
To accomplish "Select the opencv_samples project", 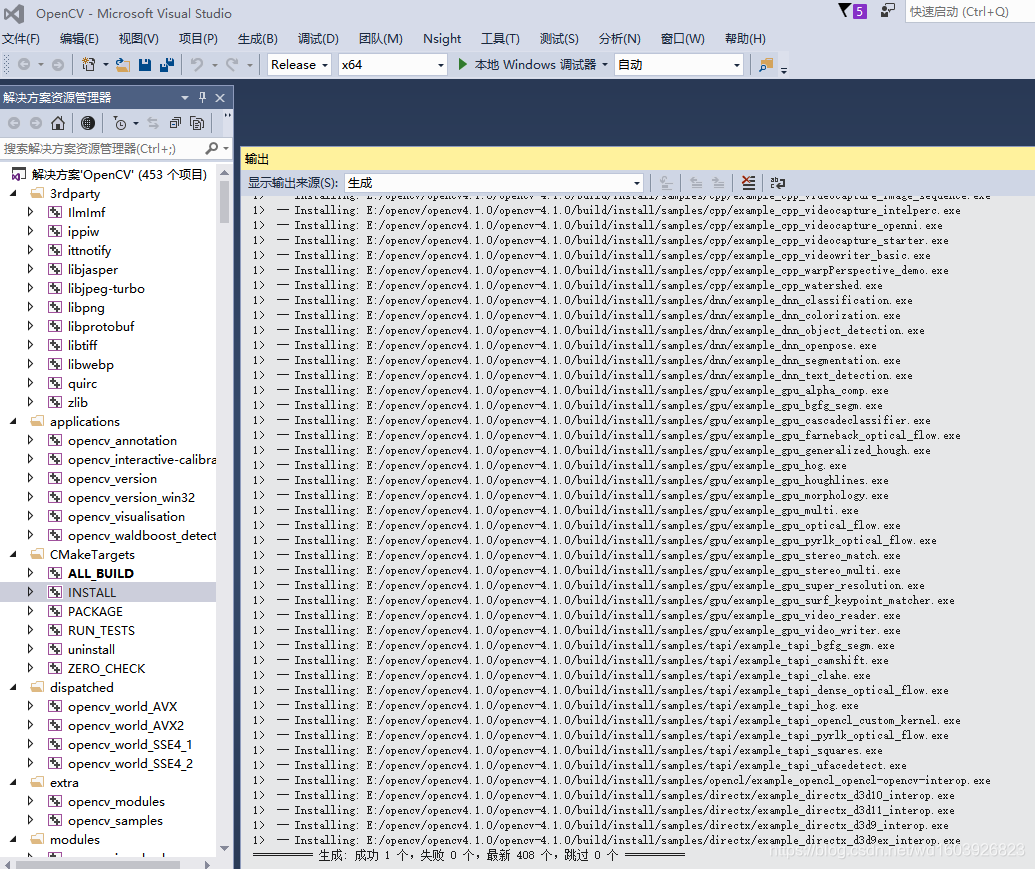I will tap(115, 821).
